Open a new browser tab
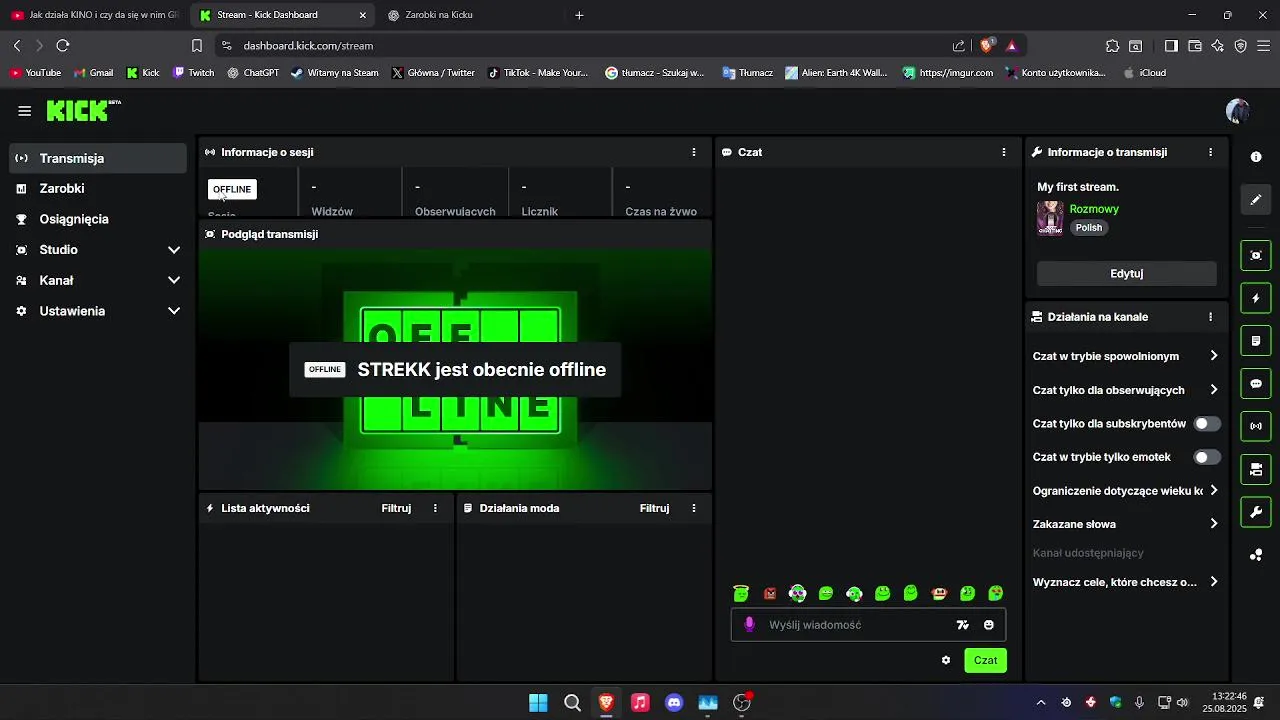 click(579, 15)
